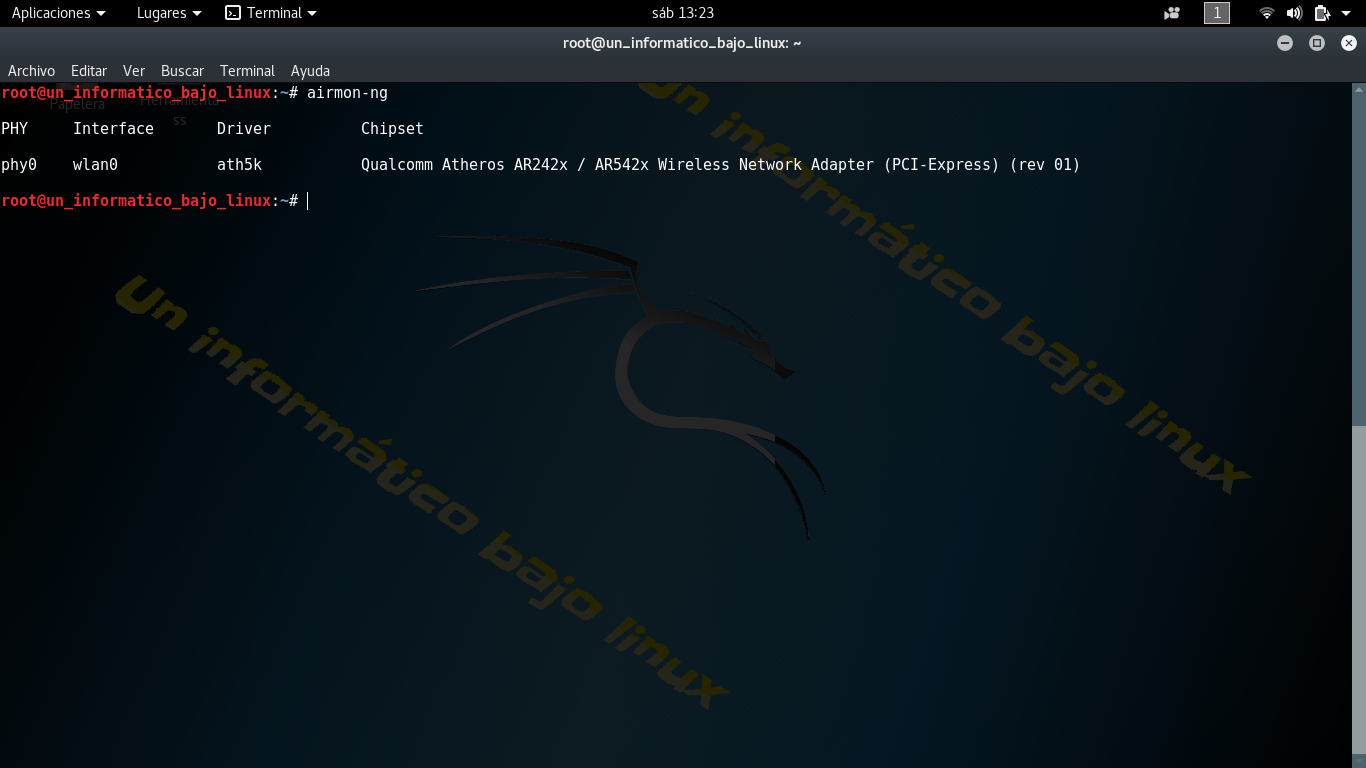Open the Archivo menu
This screenshot has height=768, width=1366.
(x=31, y=71)
